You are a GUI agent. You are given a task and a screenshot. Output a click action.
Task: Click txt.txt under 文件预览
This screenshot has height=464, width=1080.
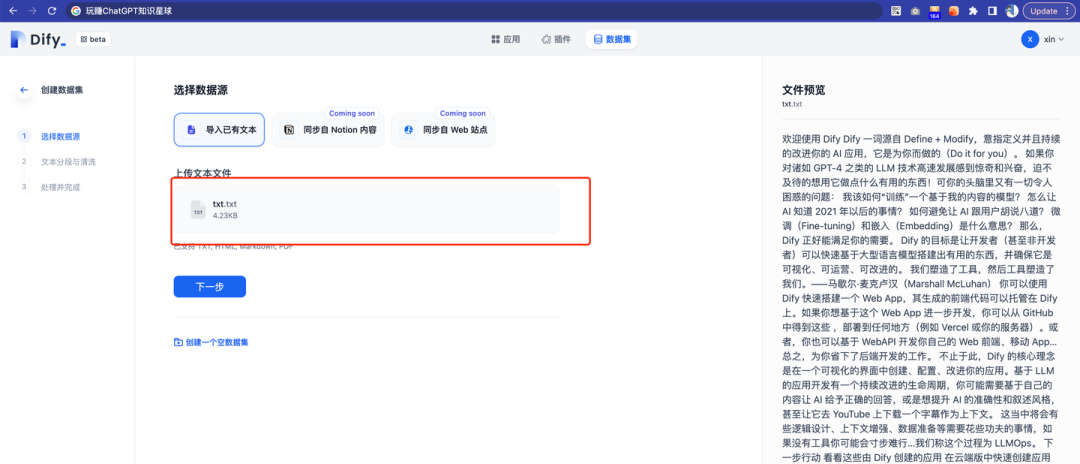pyautogui.click(x=792, y=104)
